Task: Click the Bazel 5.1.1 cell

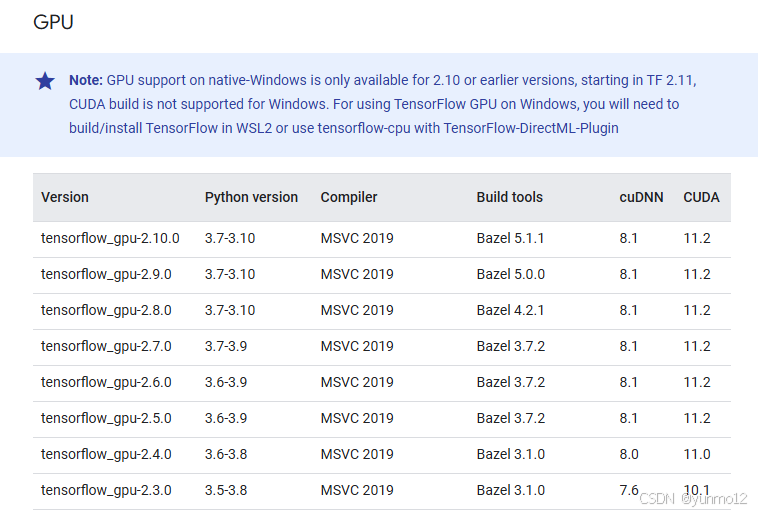Action: 510,238
